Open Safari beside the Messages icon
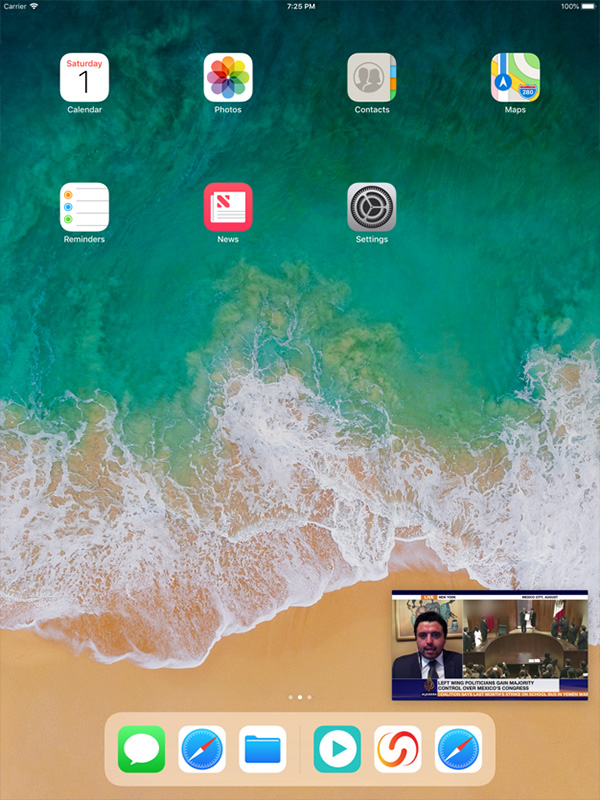This screenshot has width=600, height=800. [202, 749]
